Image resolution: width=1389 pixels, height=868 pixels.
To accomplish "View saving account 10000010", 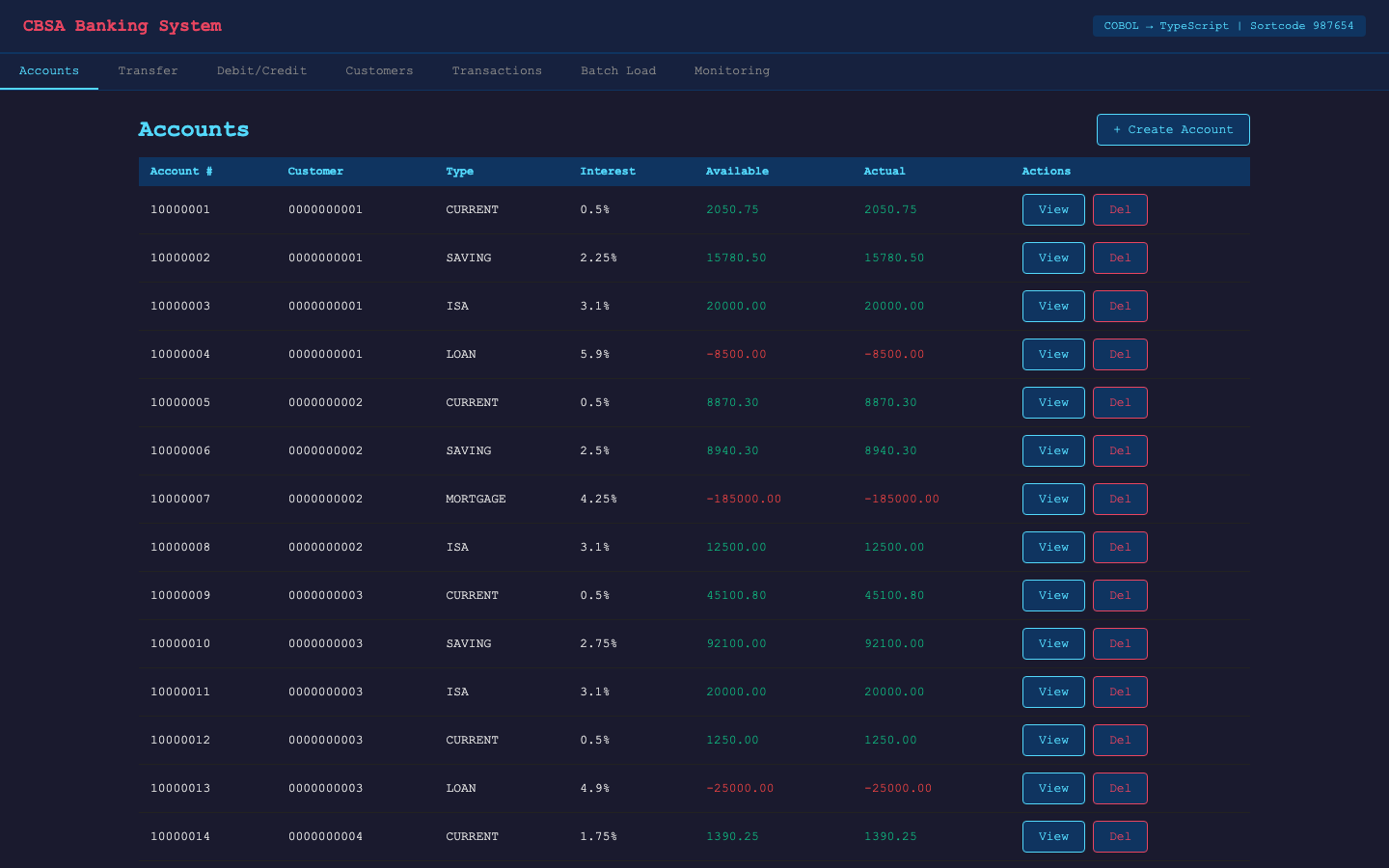I will (1052, 643).
